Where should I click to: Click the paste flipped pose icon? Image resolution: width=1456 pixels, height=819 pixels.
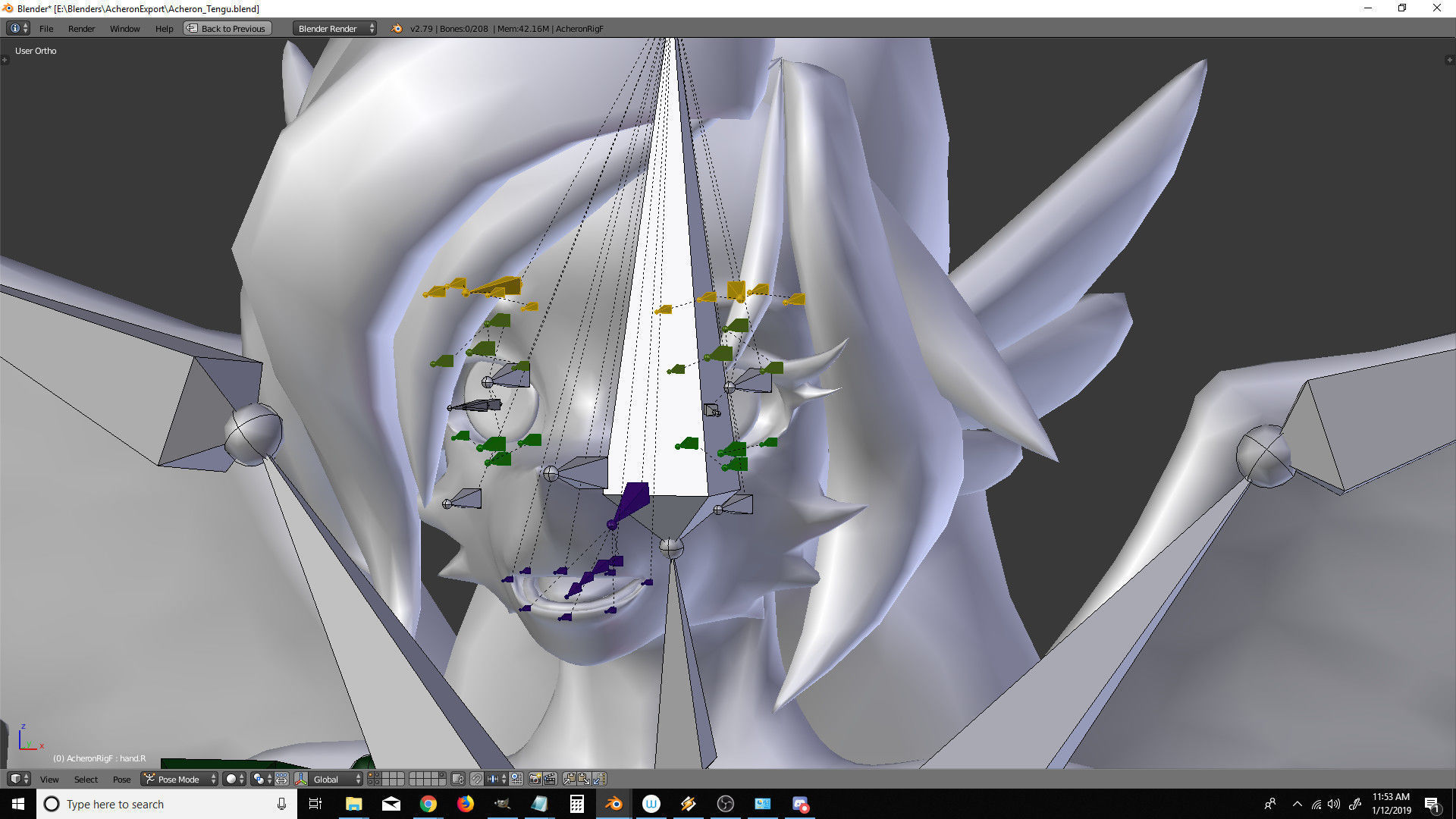point(599,779)
